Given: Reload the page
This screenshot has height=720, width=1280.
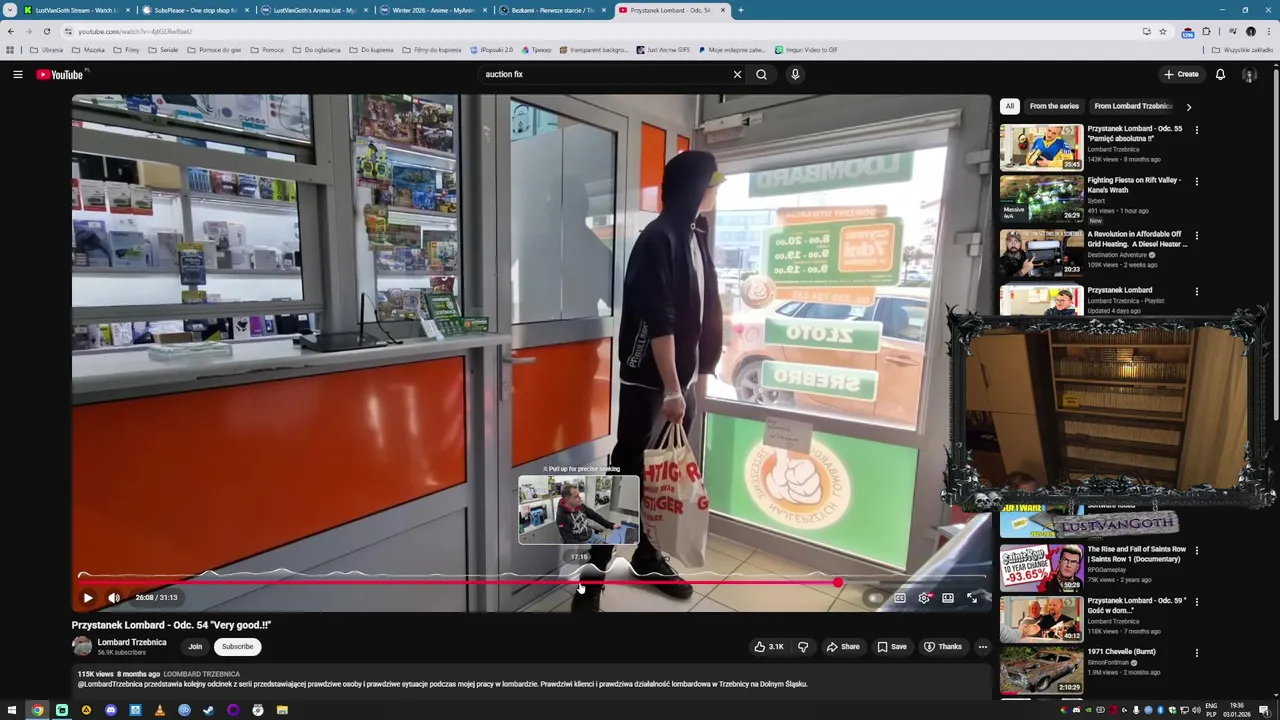Looking at the screenshot, I should [x=46, y=31].
